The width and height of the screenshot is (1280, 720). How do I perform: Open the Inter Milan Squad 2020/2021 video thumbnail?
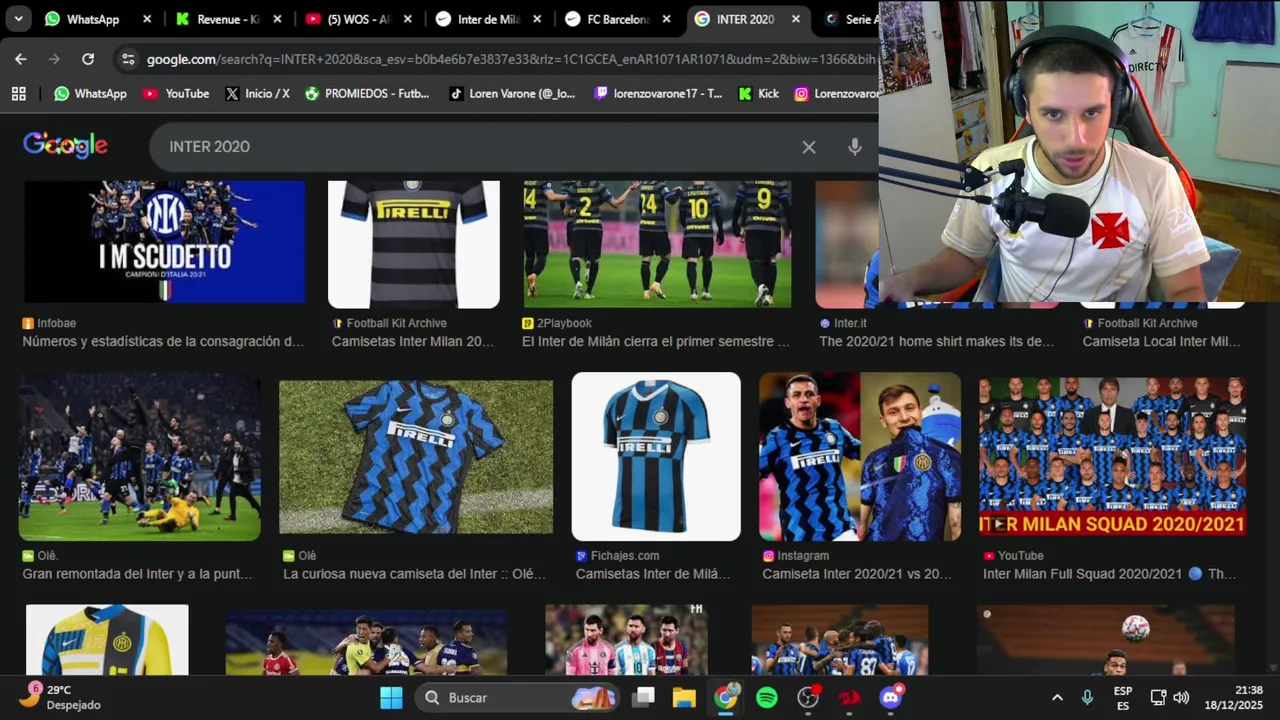1112,457
